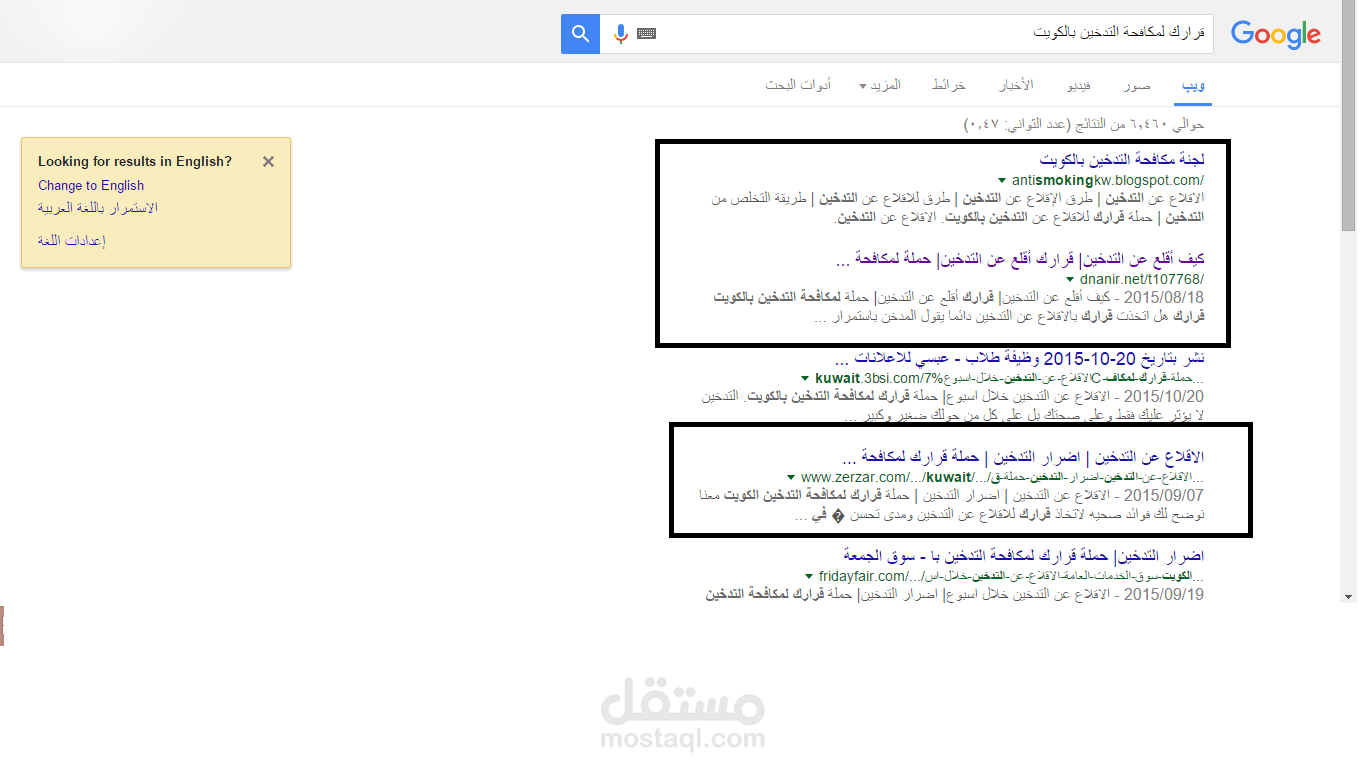Screen dimensions: 1366x768
Task: Switch to the 'ويب' tab
Action: coord(1193,85)
